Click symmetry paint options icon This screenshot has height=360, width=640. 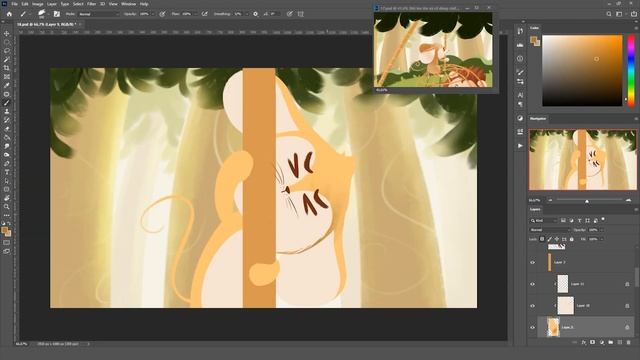point(301,14)
